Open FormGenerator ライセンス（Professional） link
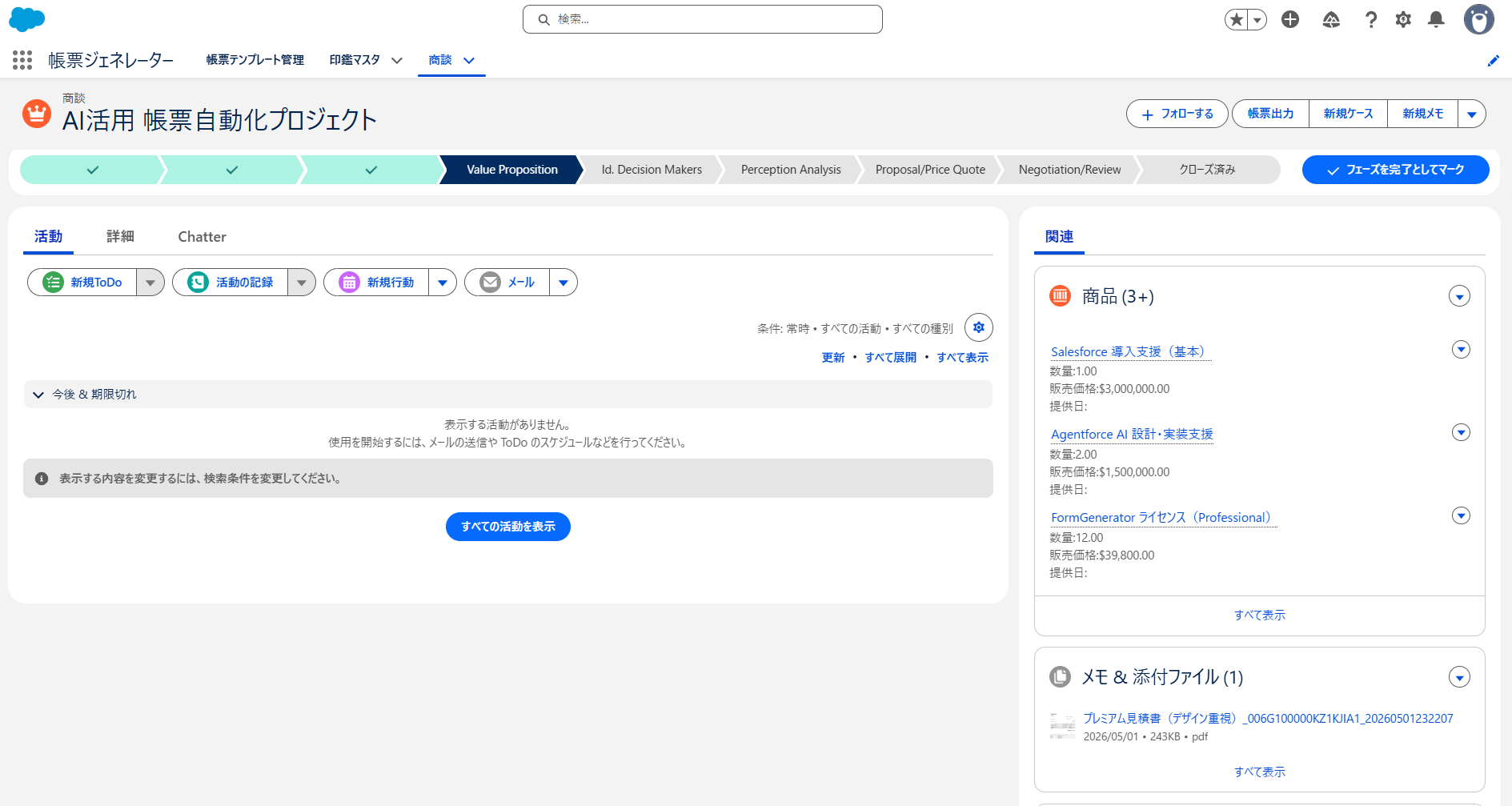 point(1163,518)
